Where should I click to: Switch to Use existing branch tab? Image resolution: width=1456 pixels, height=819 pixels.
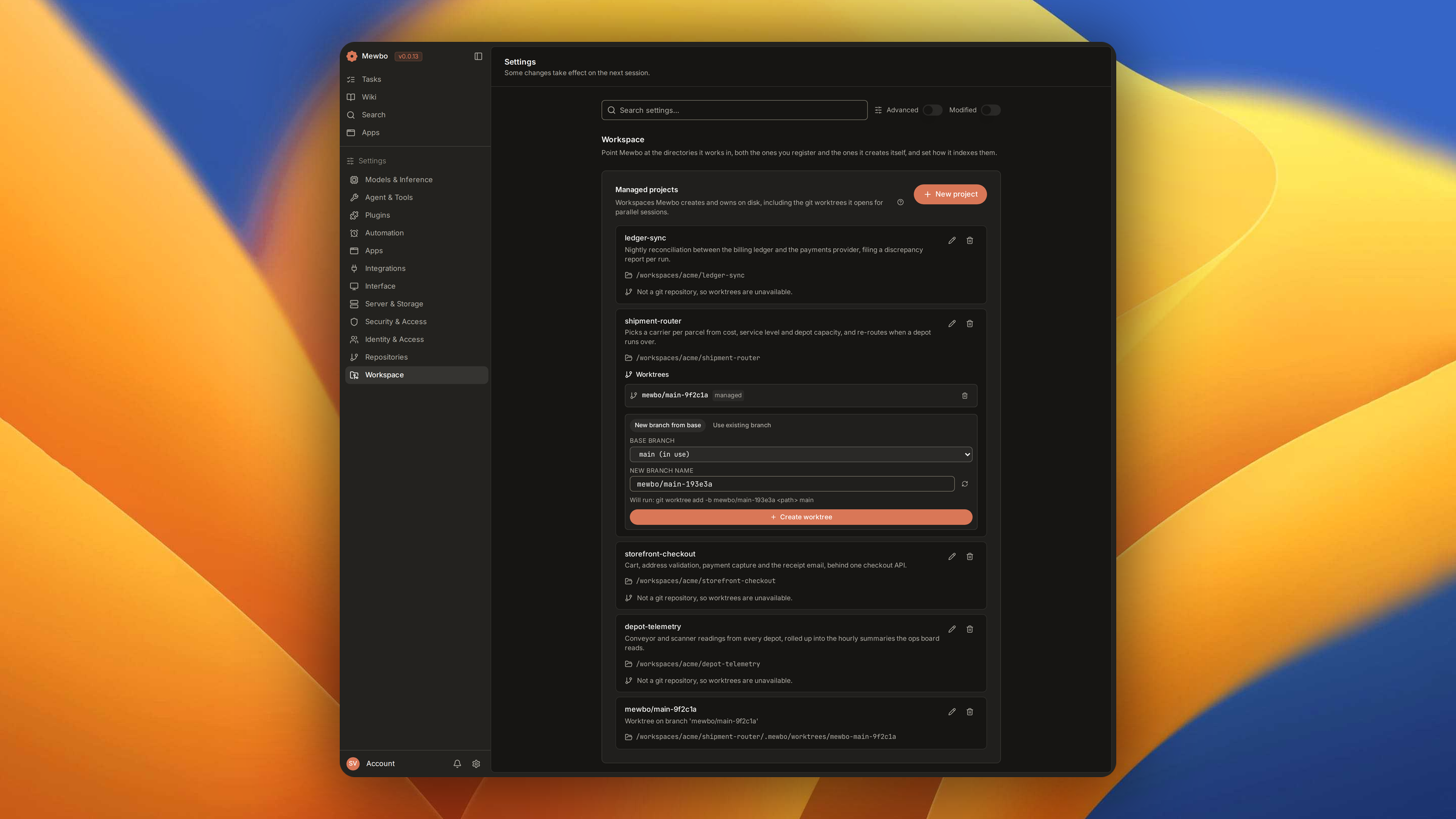[741, 425]
